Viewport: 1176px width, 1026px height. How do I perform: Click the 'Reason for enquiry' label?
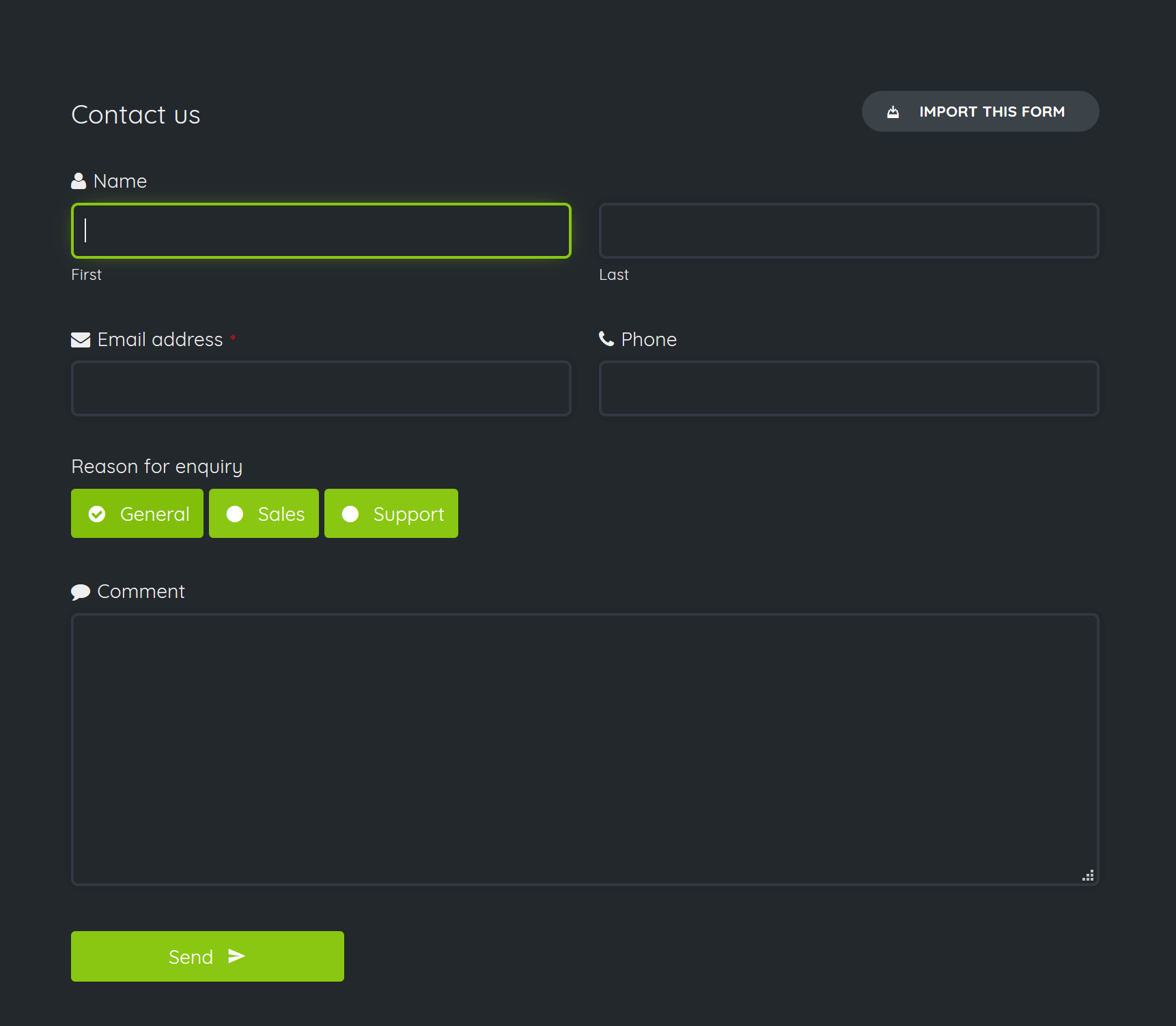click(x=157, y=467)
